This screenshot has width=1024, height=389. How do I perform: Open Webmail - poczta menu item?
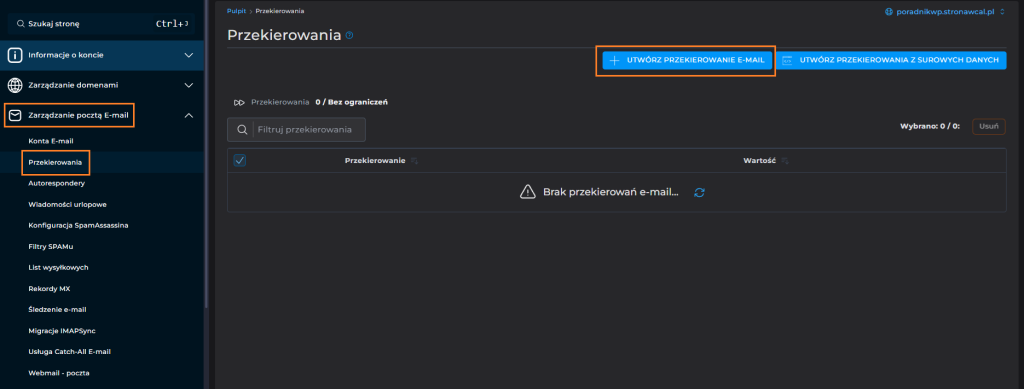(59, 373)
